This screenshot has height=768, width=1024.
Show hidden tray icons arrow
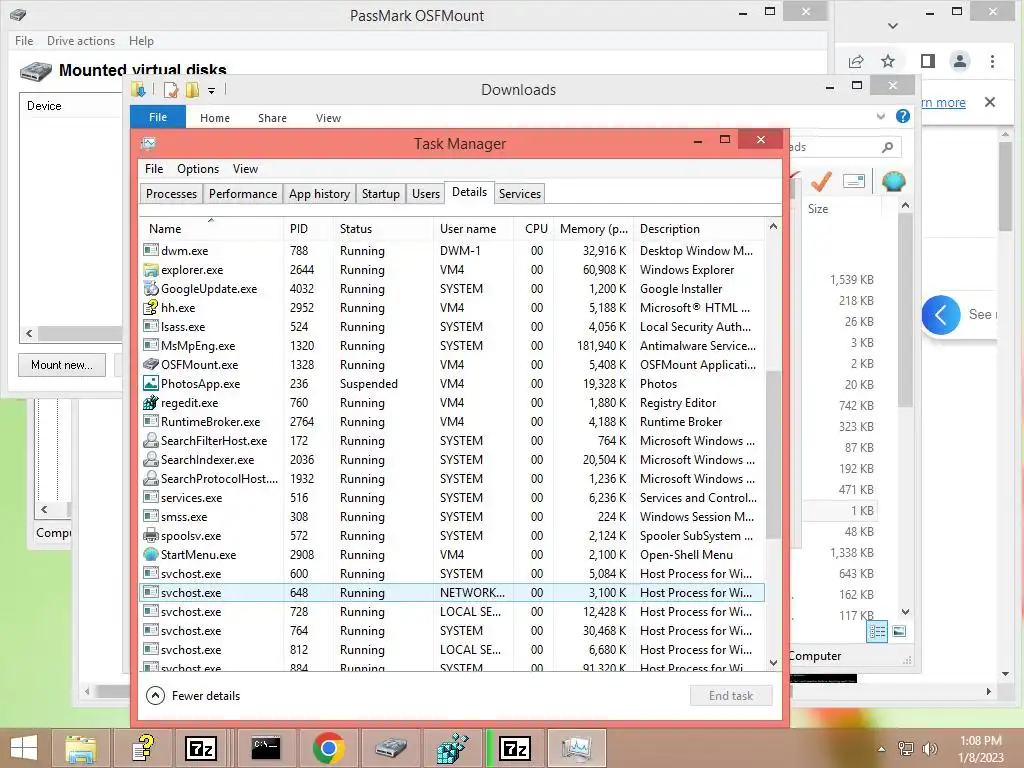(881, 749)
